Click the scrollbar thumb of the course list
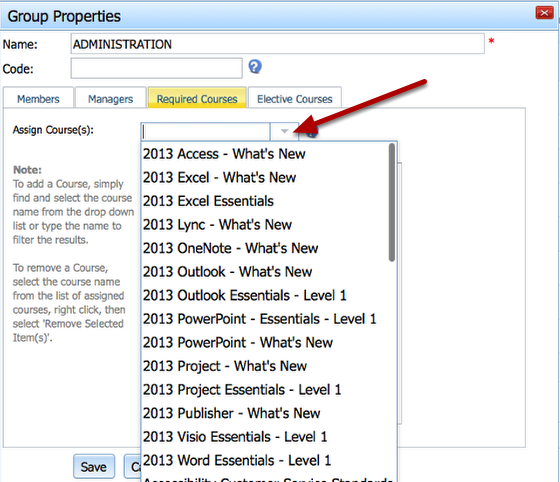The image size is (560, 482). point(392,202)
